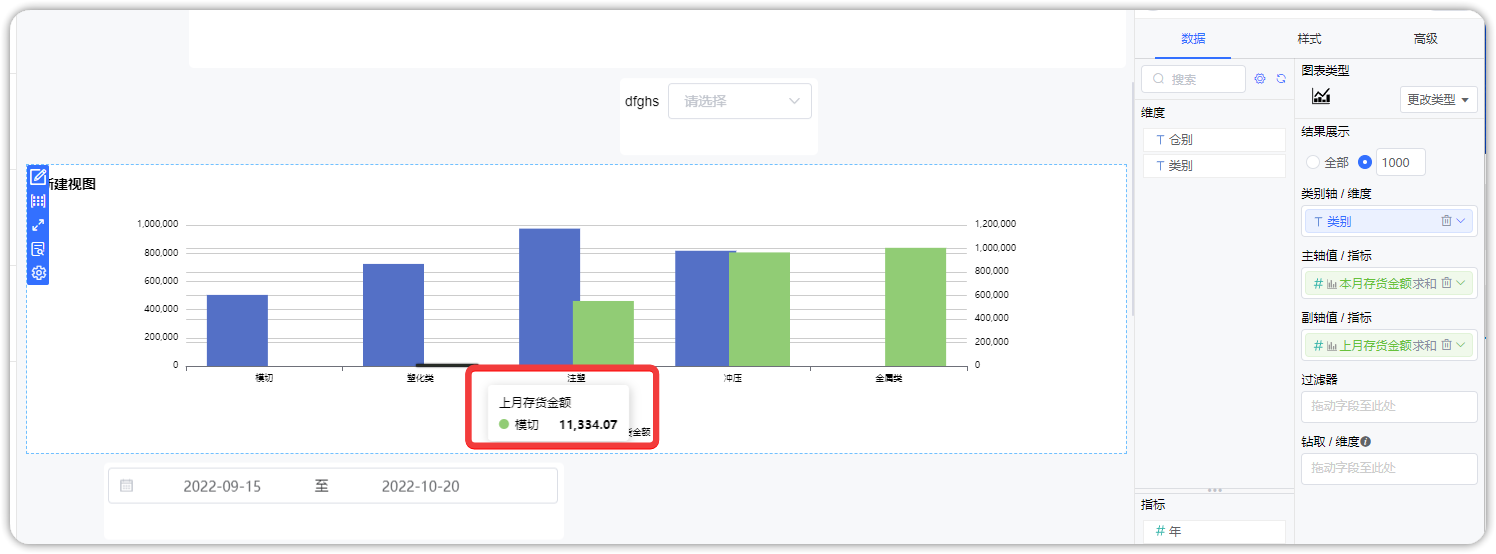
Task: Expand the chevron on 上月存货金额 field
Action: pos(1462,345)
